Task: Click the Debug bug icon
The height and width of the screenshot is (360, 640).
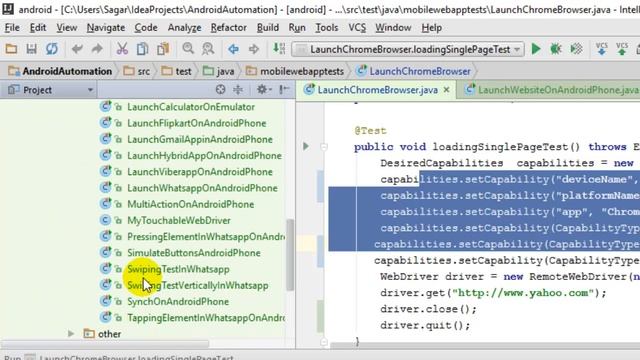Action: 556,49
